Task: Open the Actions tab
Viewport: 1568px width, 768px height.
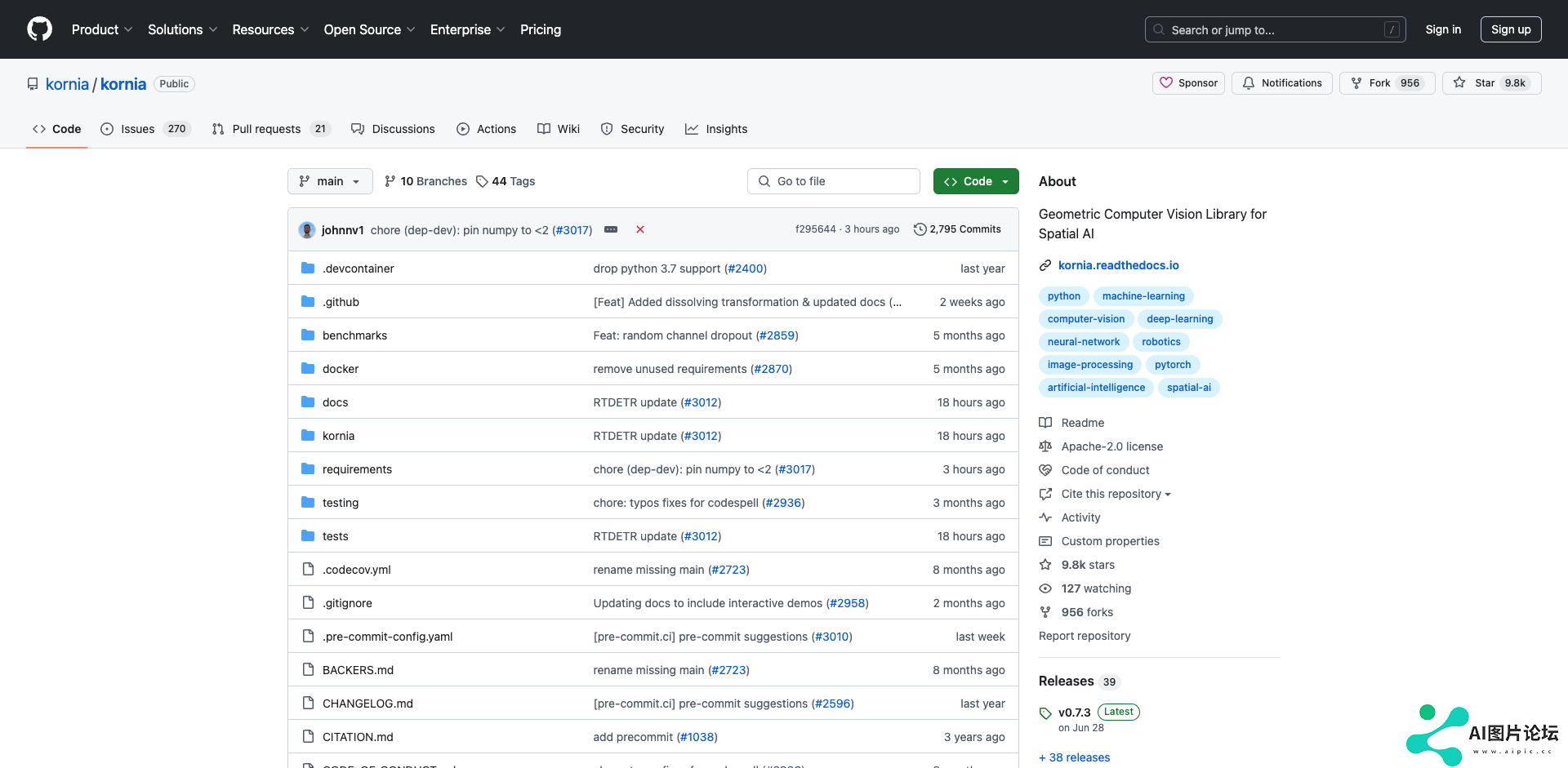Action: pos(487,129)
